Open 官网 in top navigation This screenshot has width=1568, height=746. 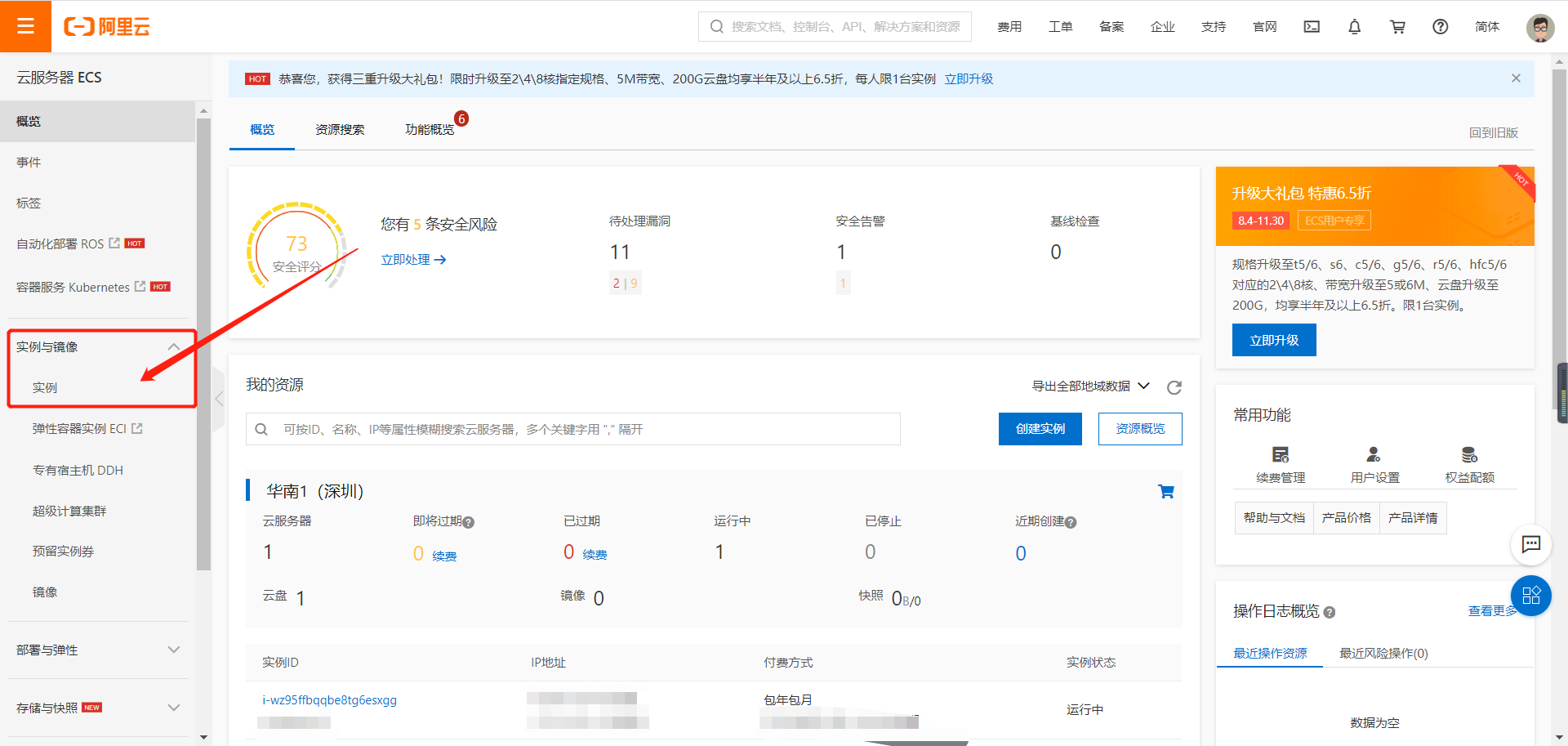[x=1265, y=27]
